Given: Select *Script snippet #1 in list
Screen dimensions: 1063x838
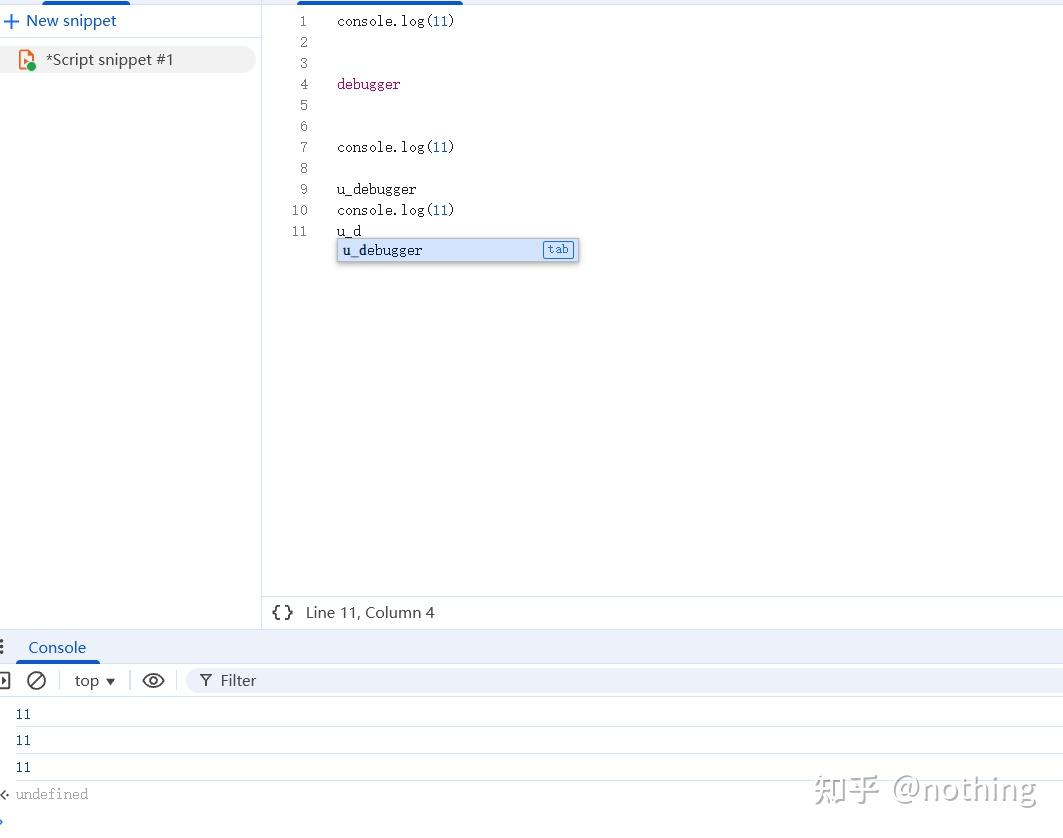Looking at the screenshot, I should point(128,60).
